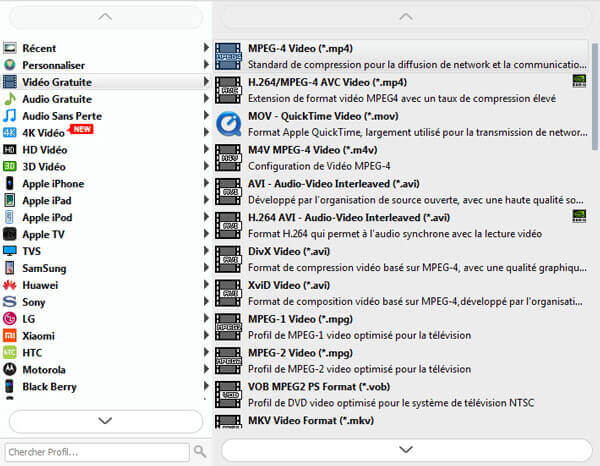The image size is (600, 466).
Task: Click the Black Berry phone icon
Action: 10,386
